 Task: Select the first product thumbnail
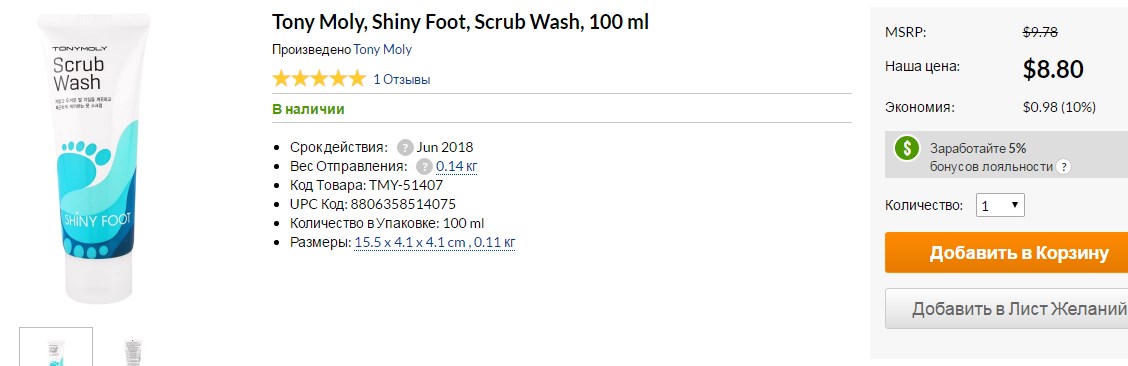[x=56, y=347]
